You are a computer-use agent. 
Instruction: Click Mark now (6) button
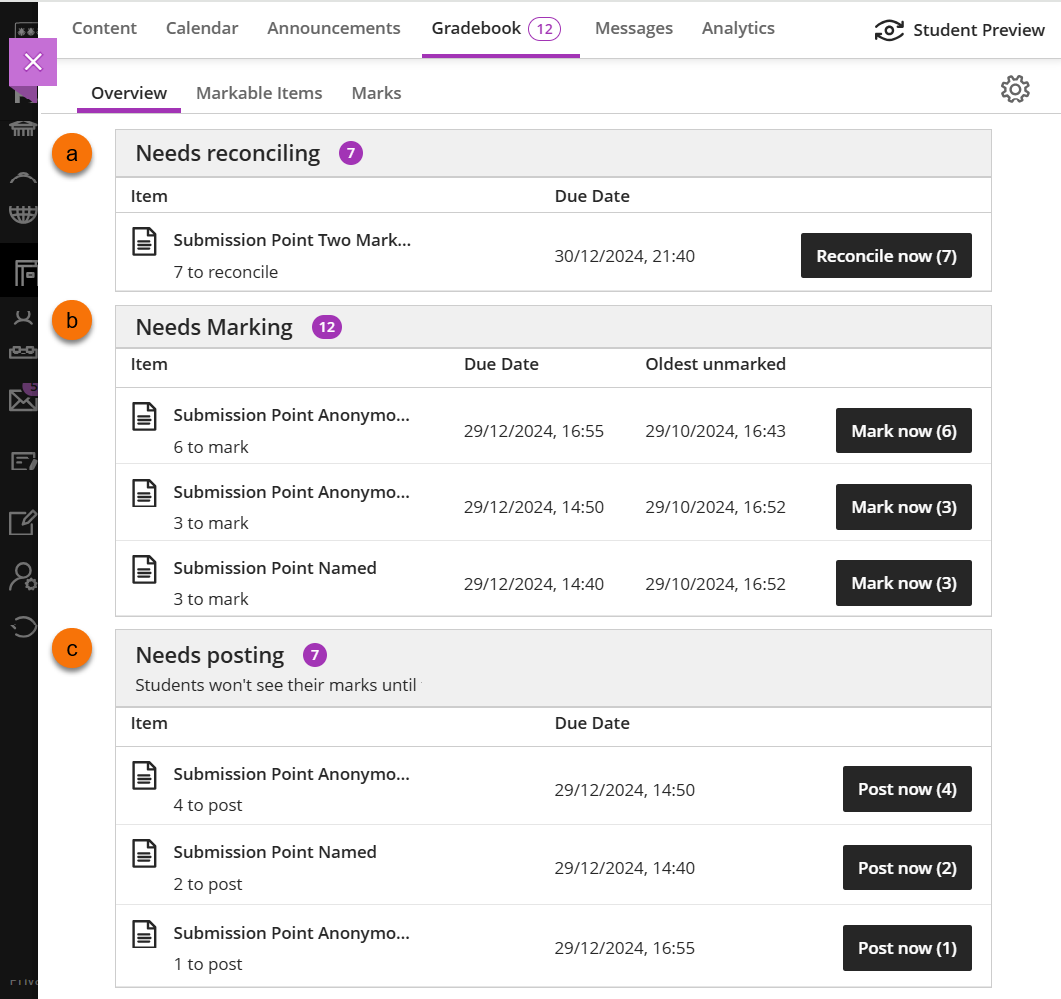point(903,431)
